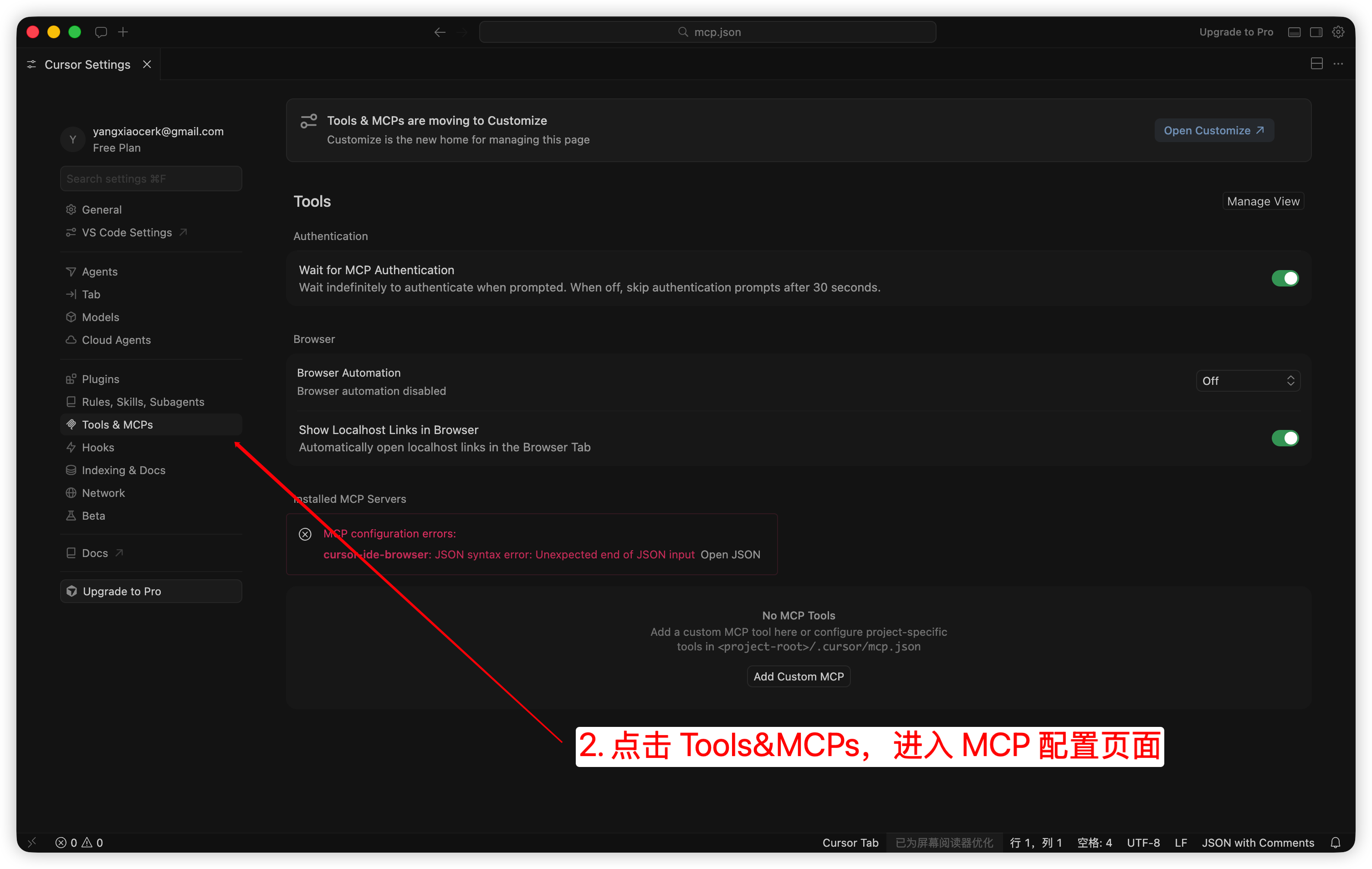Select Rules, Skills, Subagents in sidebar
The width and height of the screenshot is (1372, 869).
click(x=151, y=402)
